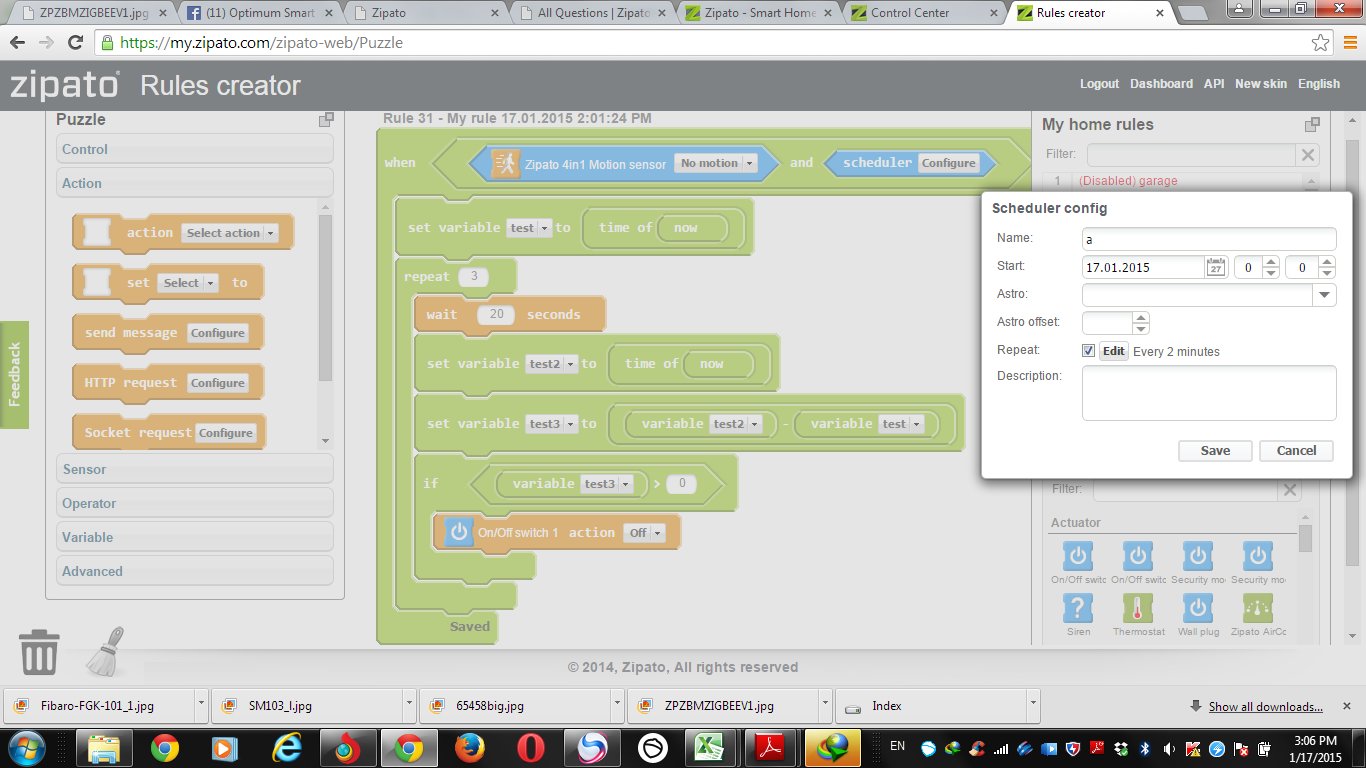The image size is (1366, 768).
Task: Open the Dashboard link
Action: tap(1161, 84)
